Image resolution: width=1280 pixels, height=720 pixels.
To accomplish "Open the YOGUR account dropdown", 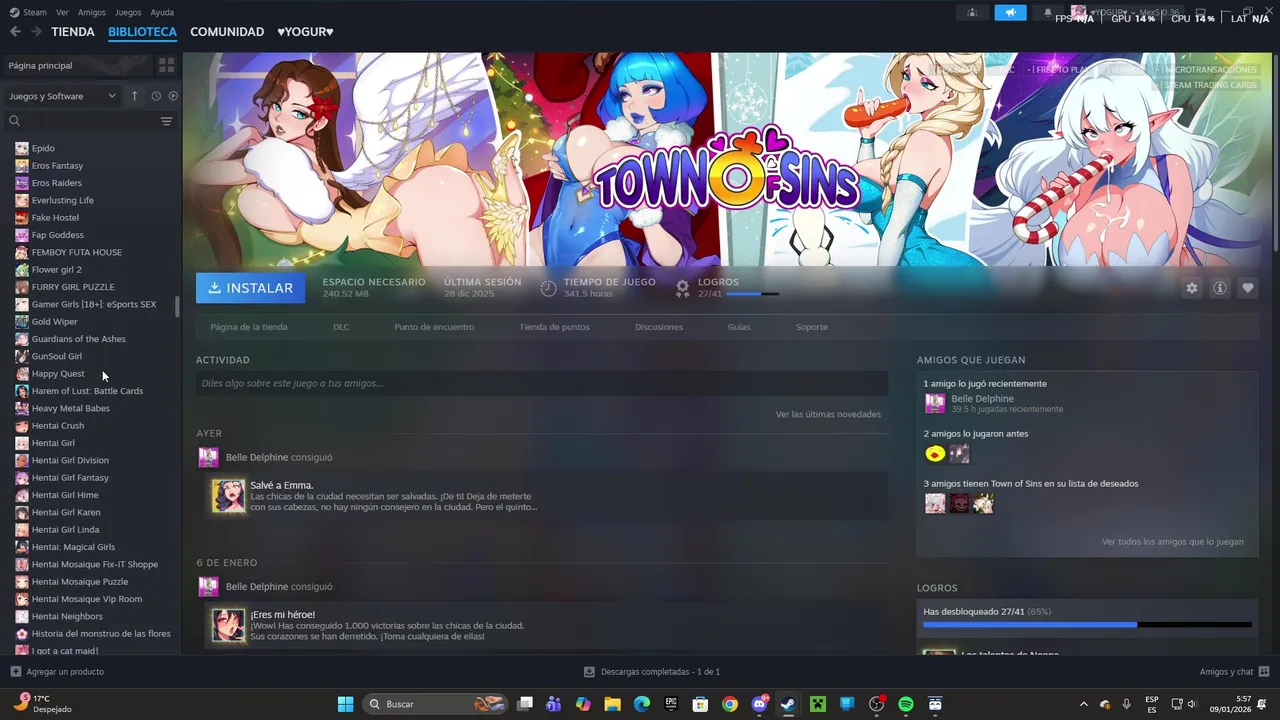I will (1110, 13).
